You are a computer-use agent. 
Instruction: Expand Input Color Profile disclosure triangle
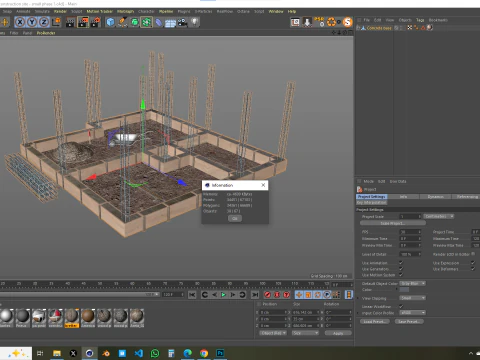358,313
